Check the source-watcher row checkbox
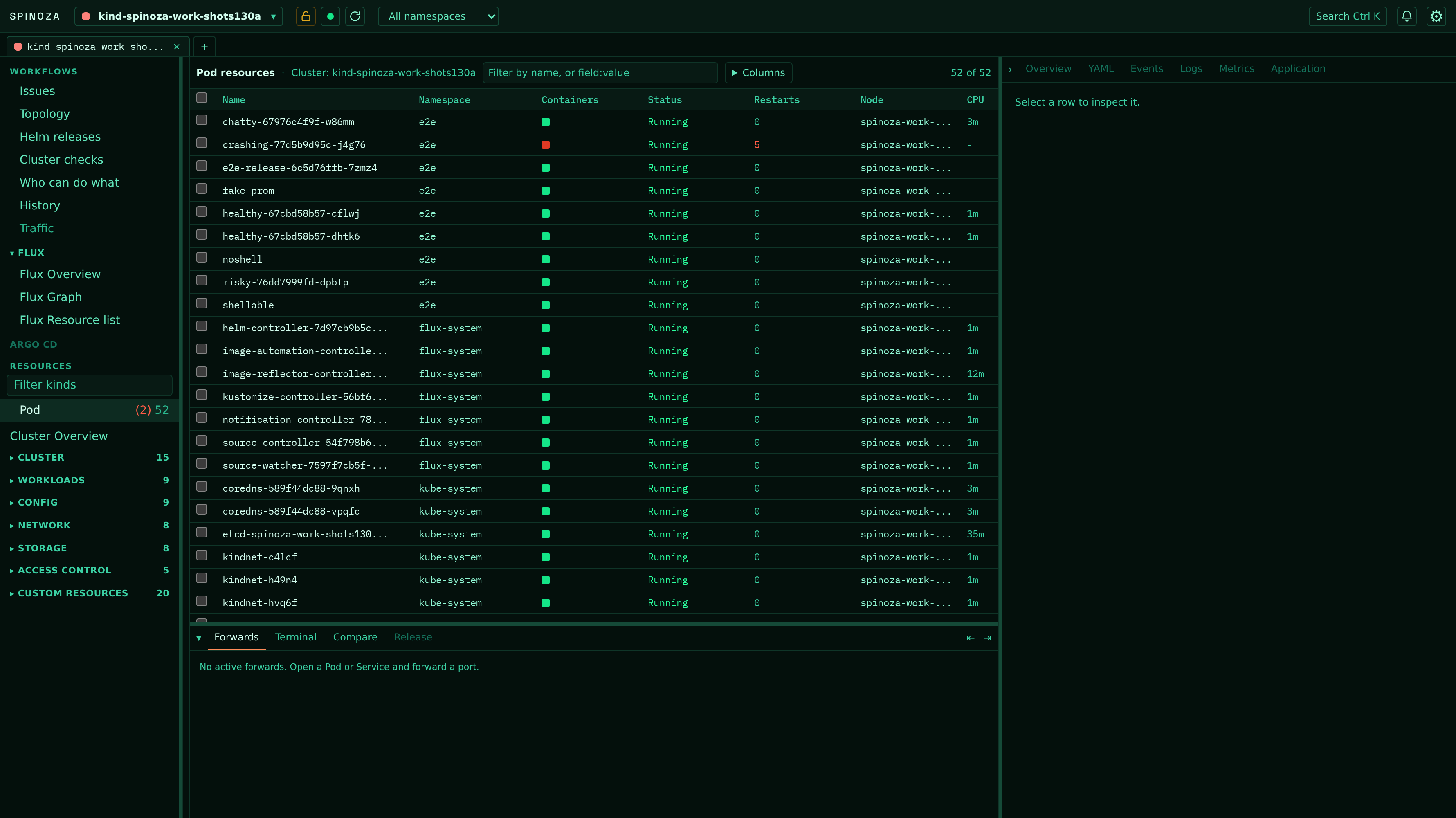 tap(202, 463)
